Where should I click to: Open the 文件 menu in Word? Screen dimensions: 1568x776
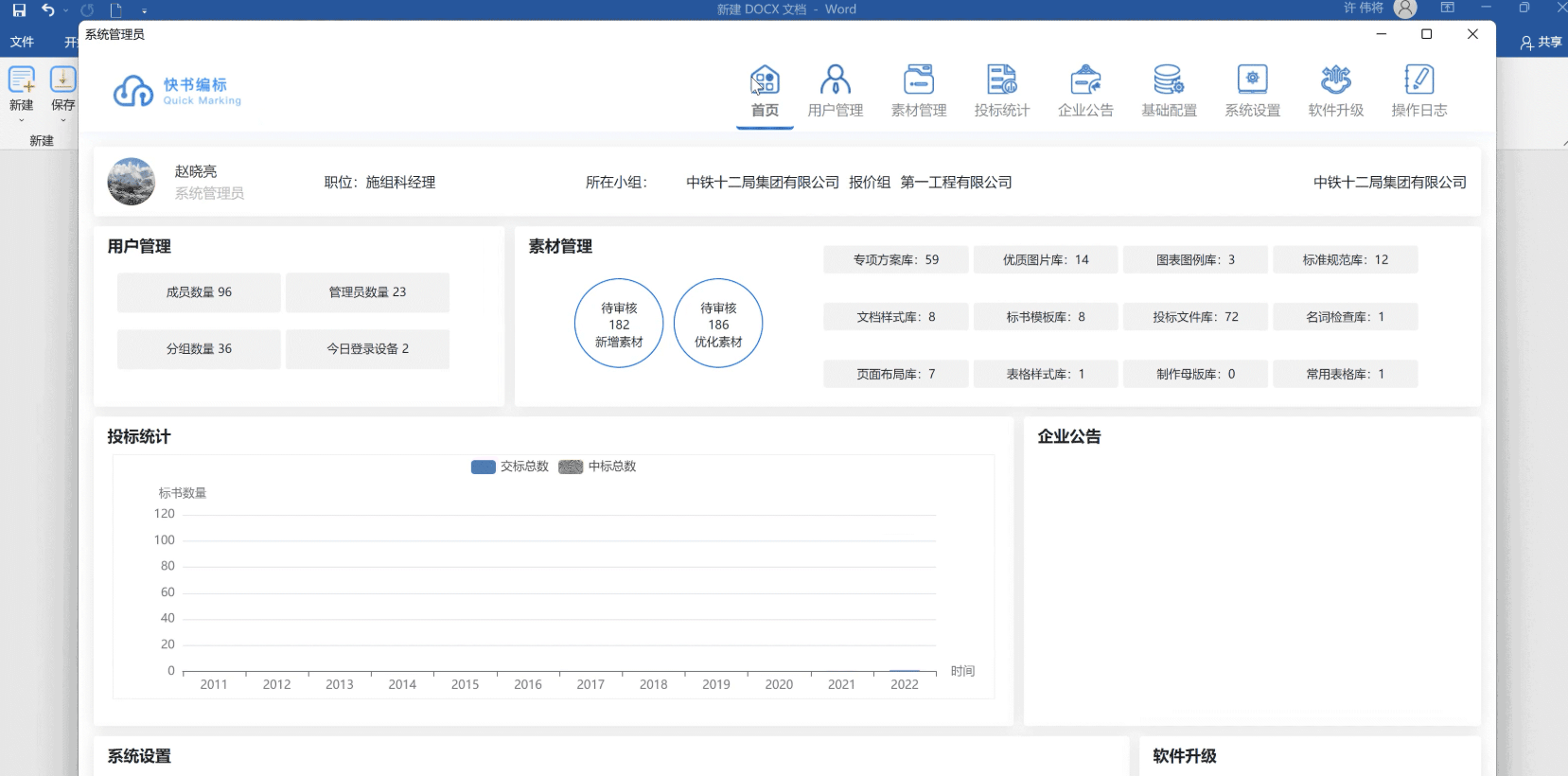click(x=22, y=42)
